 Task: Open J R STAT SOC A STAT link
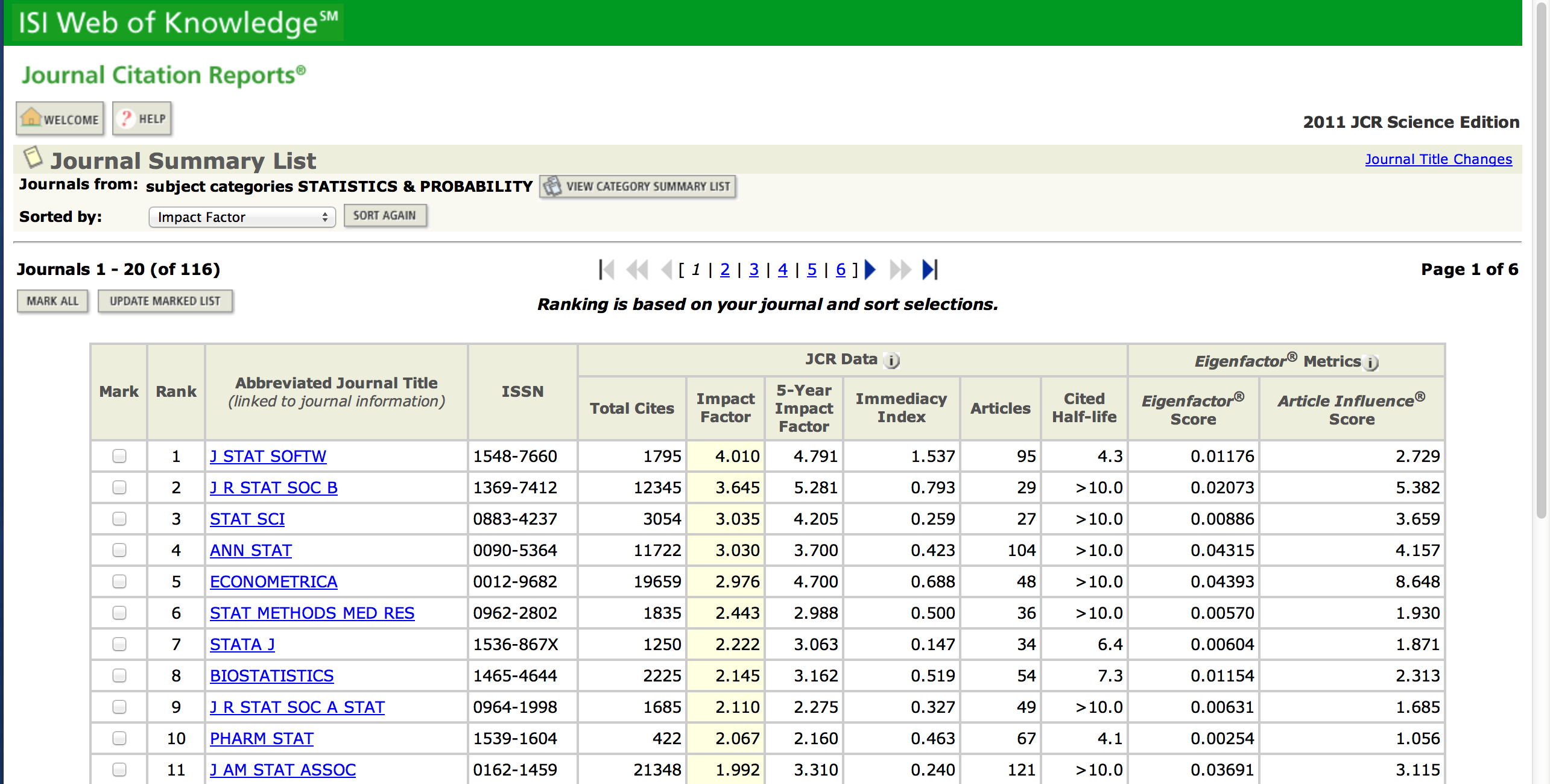(x=297, y=707)
